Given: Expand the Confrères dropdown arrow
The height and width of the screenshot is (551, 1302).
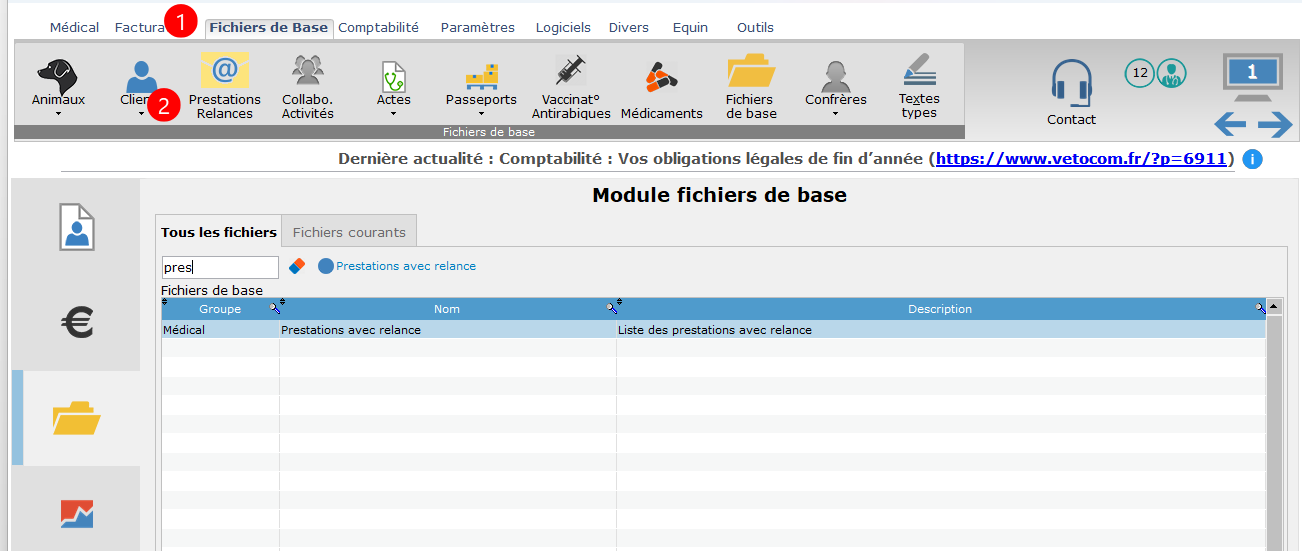Looking at the screenshot, I should pyautogui.click(x=835, y=113).
